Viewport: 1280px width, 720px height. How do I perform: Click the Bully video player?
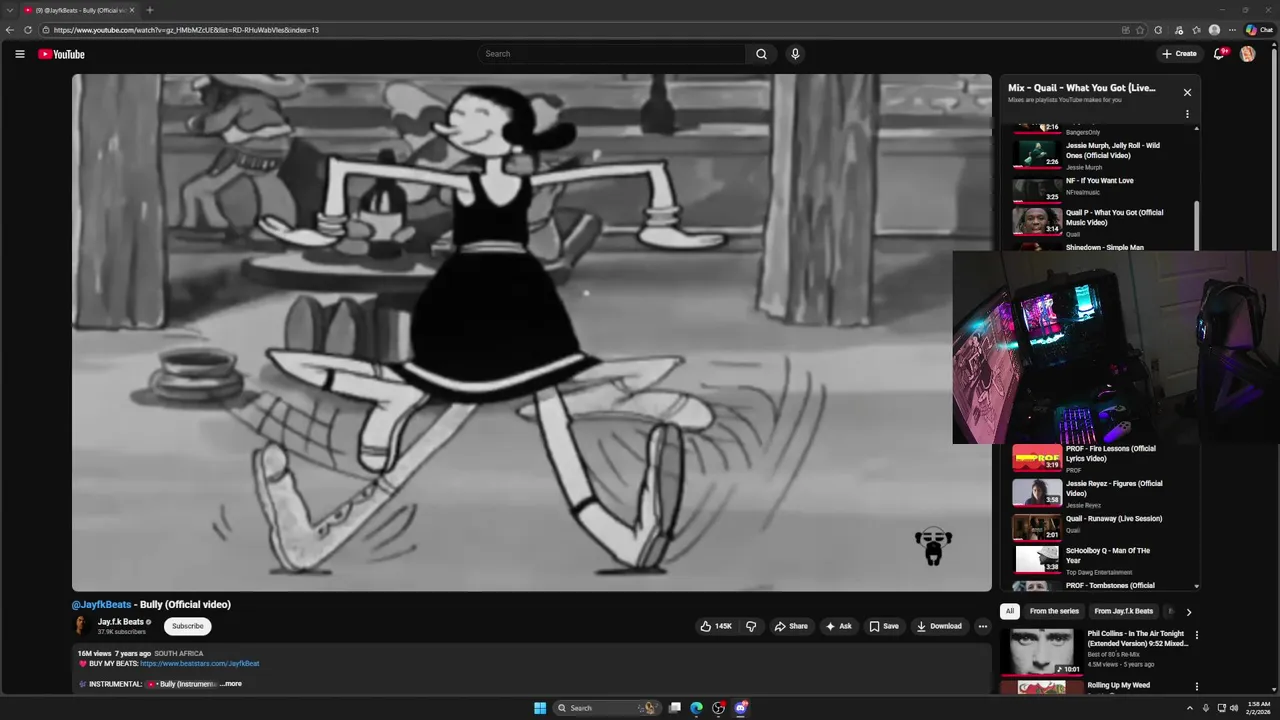tap(532, 332)
